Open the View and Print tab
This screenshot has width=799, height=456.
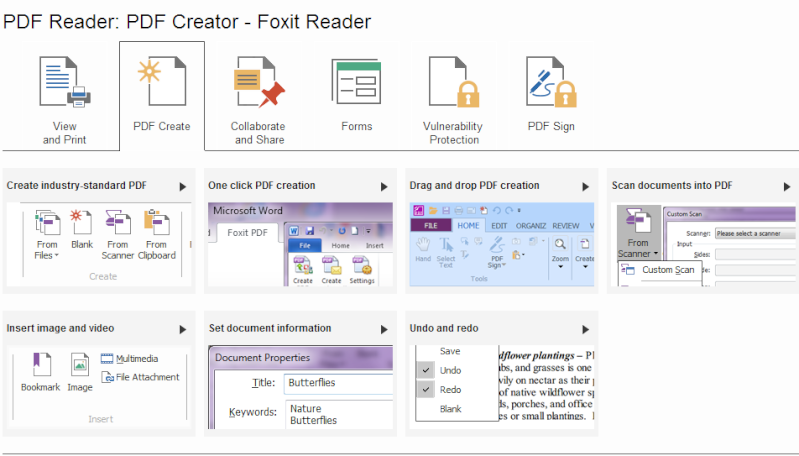pyautogui.click(x=64, y=98)
